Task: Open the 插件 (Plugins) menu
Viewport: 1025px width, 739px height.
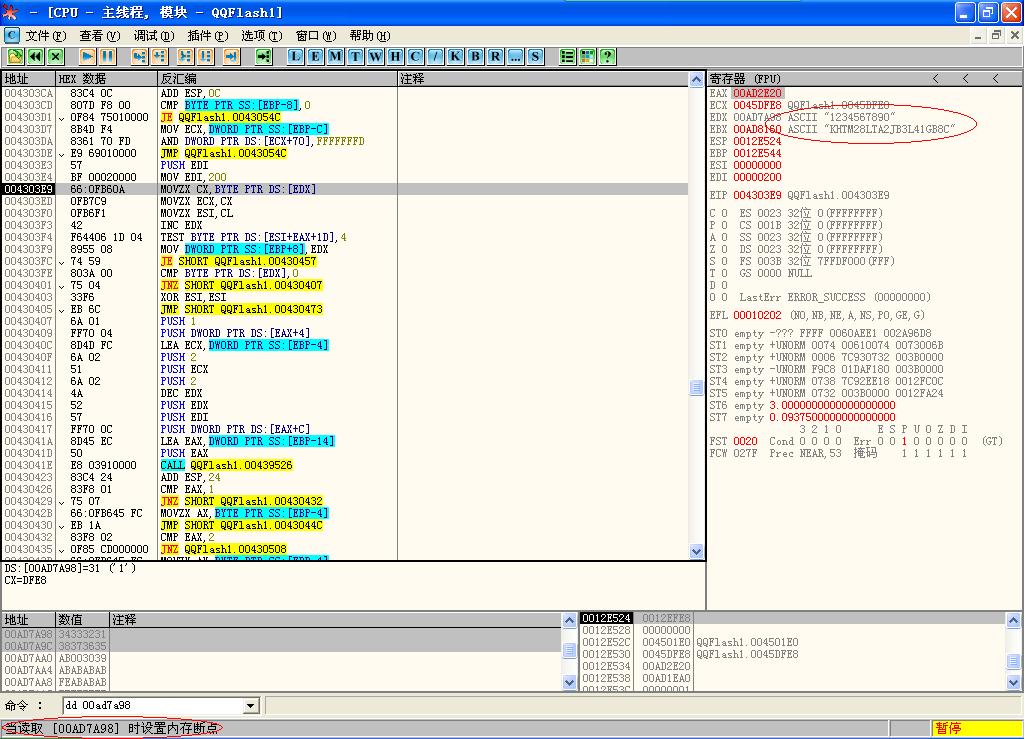Action: (x=207, y=36)
